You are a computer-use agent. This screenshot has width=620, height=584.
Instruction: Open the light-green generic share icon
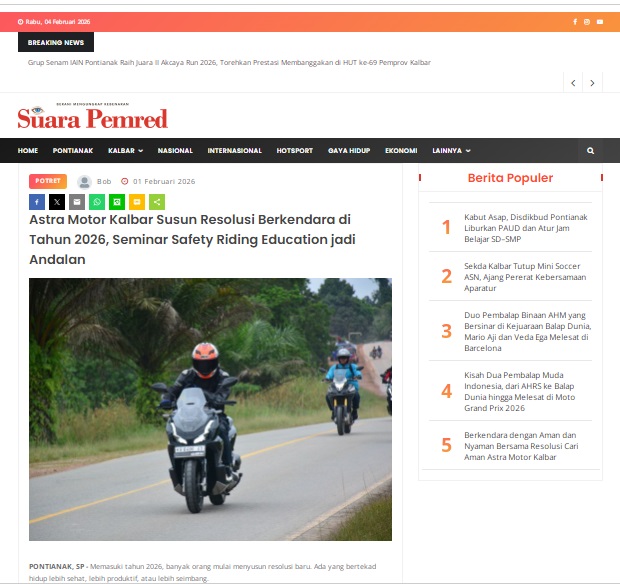157,202
